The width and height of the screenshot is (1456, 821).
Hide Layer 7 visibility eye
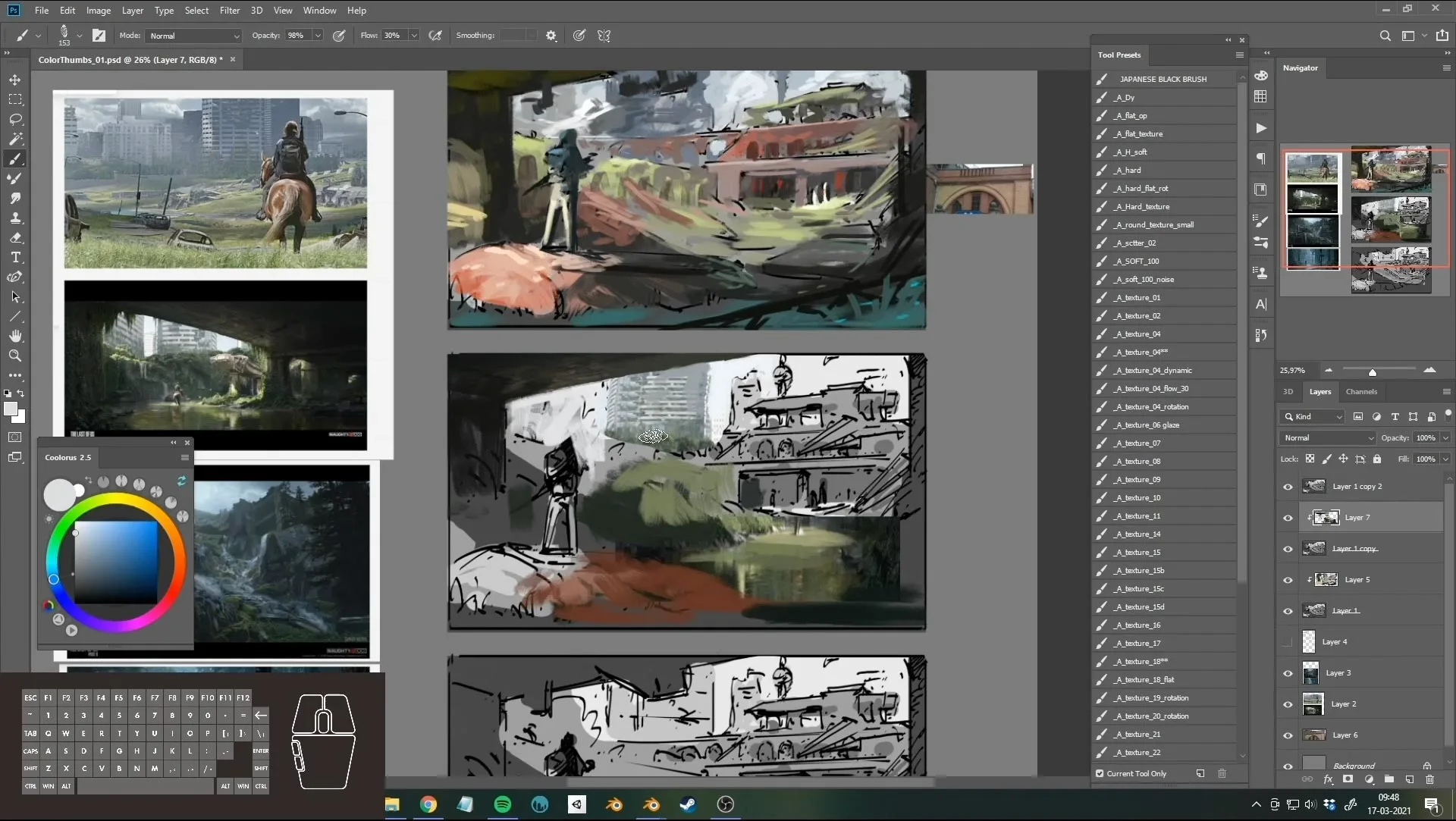pos(1288,518)
